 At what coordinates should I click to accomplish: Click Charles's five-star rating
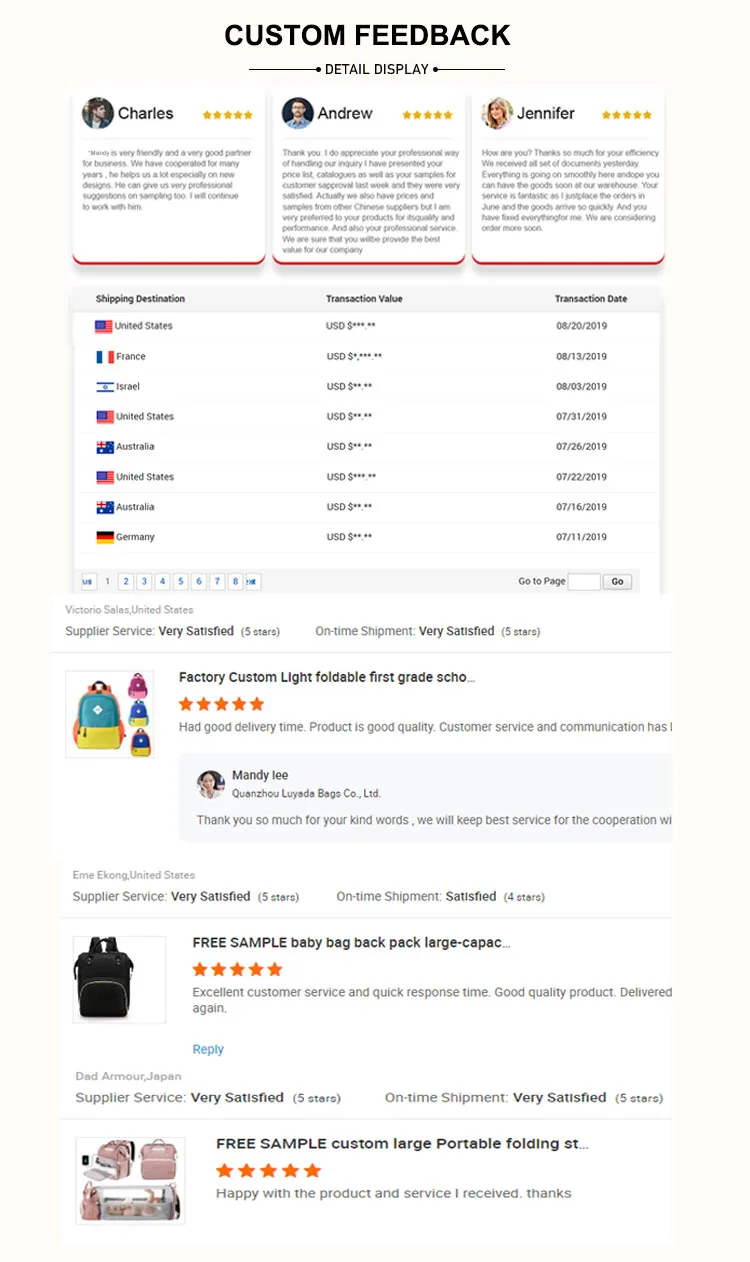click(228, 115)
